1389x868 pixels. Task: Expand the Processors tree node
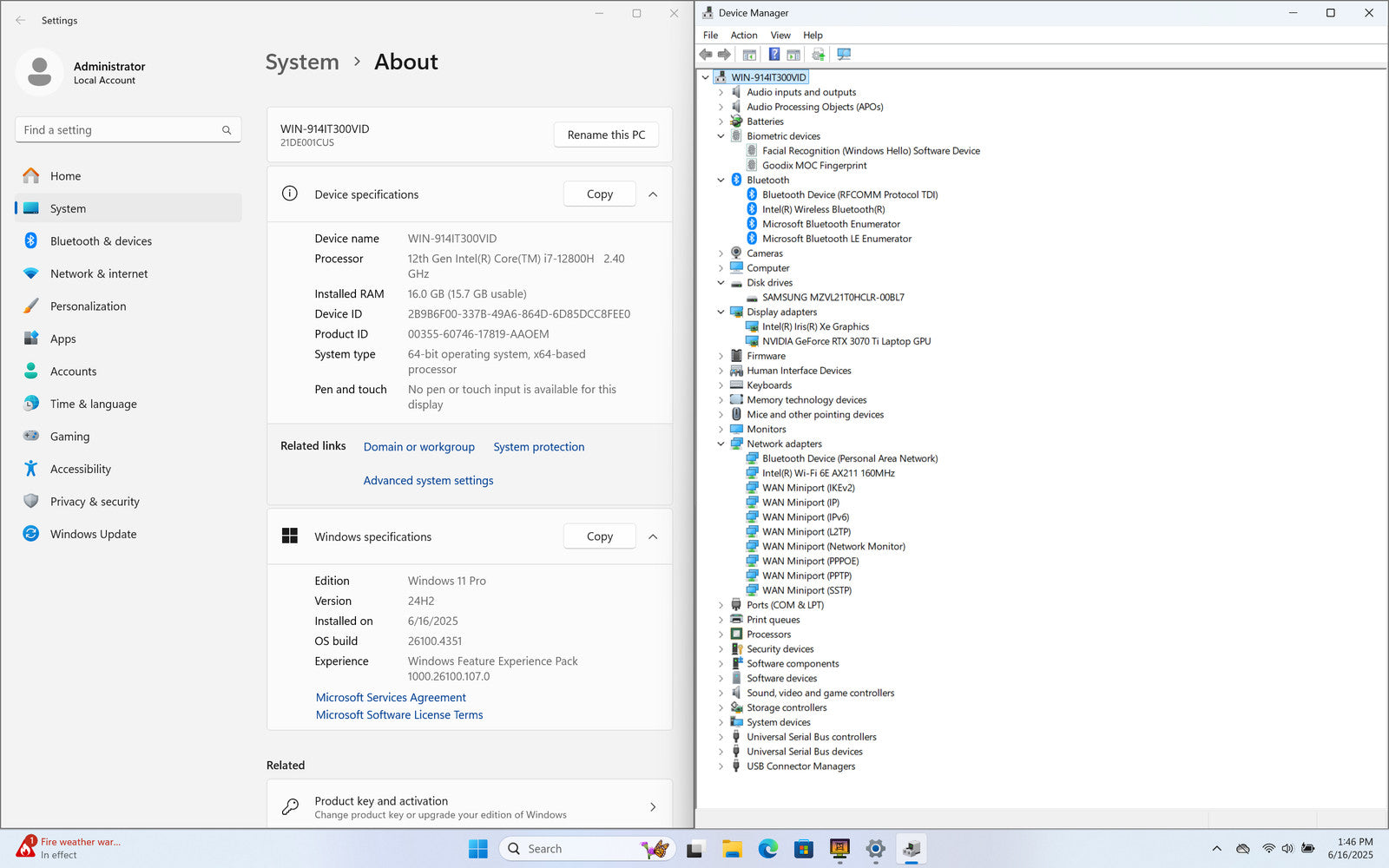[x=721, y=635]
